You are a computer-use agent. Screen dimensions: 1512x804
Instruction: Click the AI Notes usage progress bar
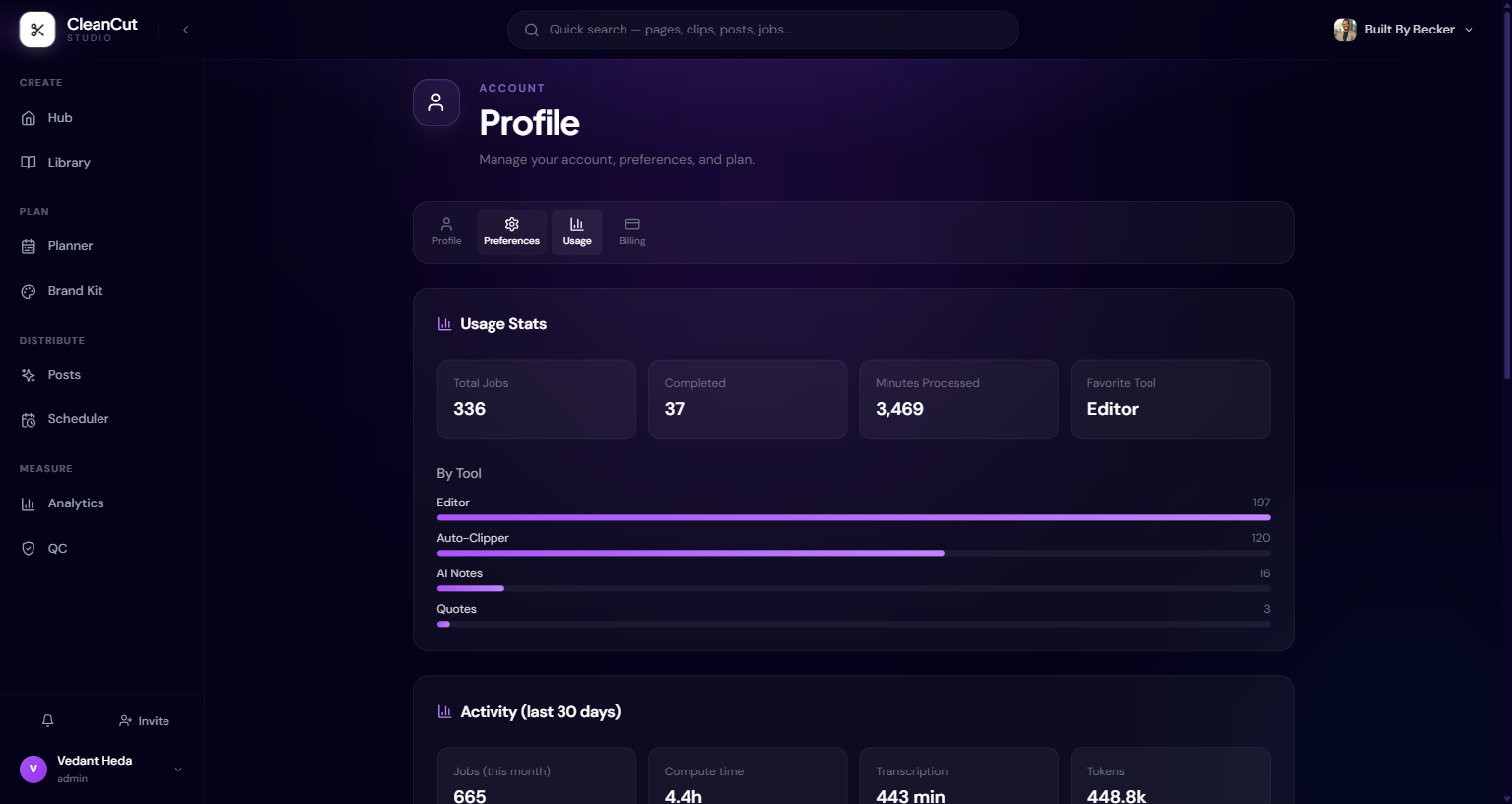[x=853, y=588]
